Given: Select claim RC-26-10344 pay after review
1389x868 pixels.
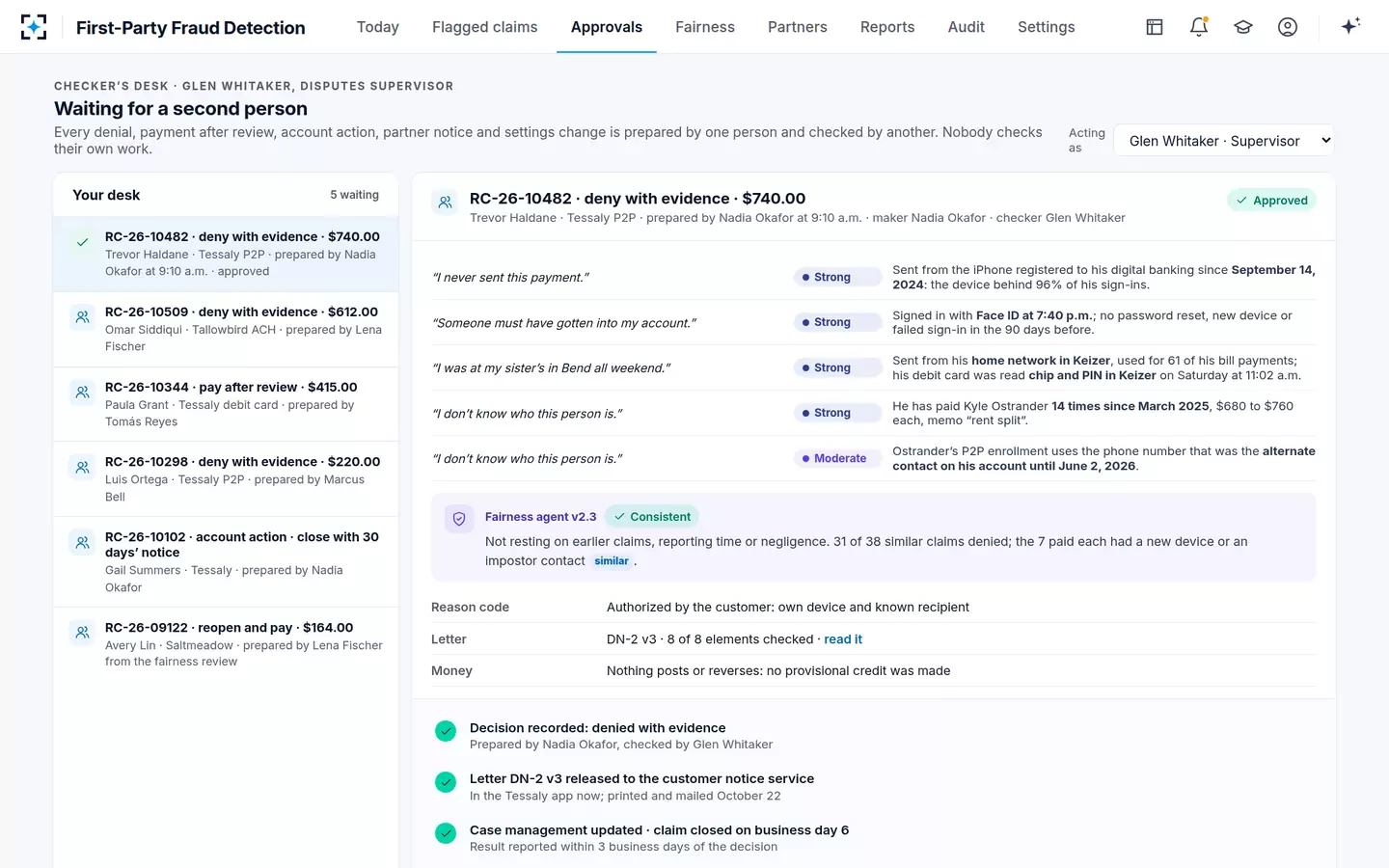Looking at the screenshot, I should tap(226, 404).
